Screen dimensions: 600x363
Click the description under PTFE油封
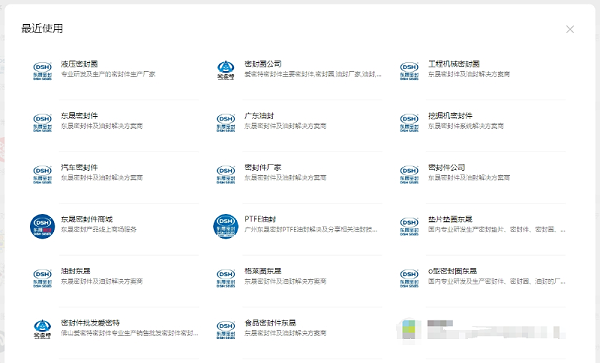[311, 230]
